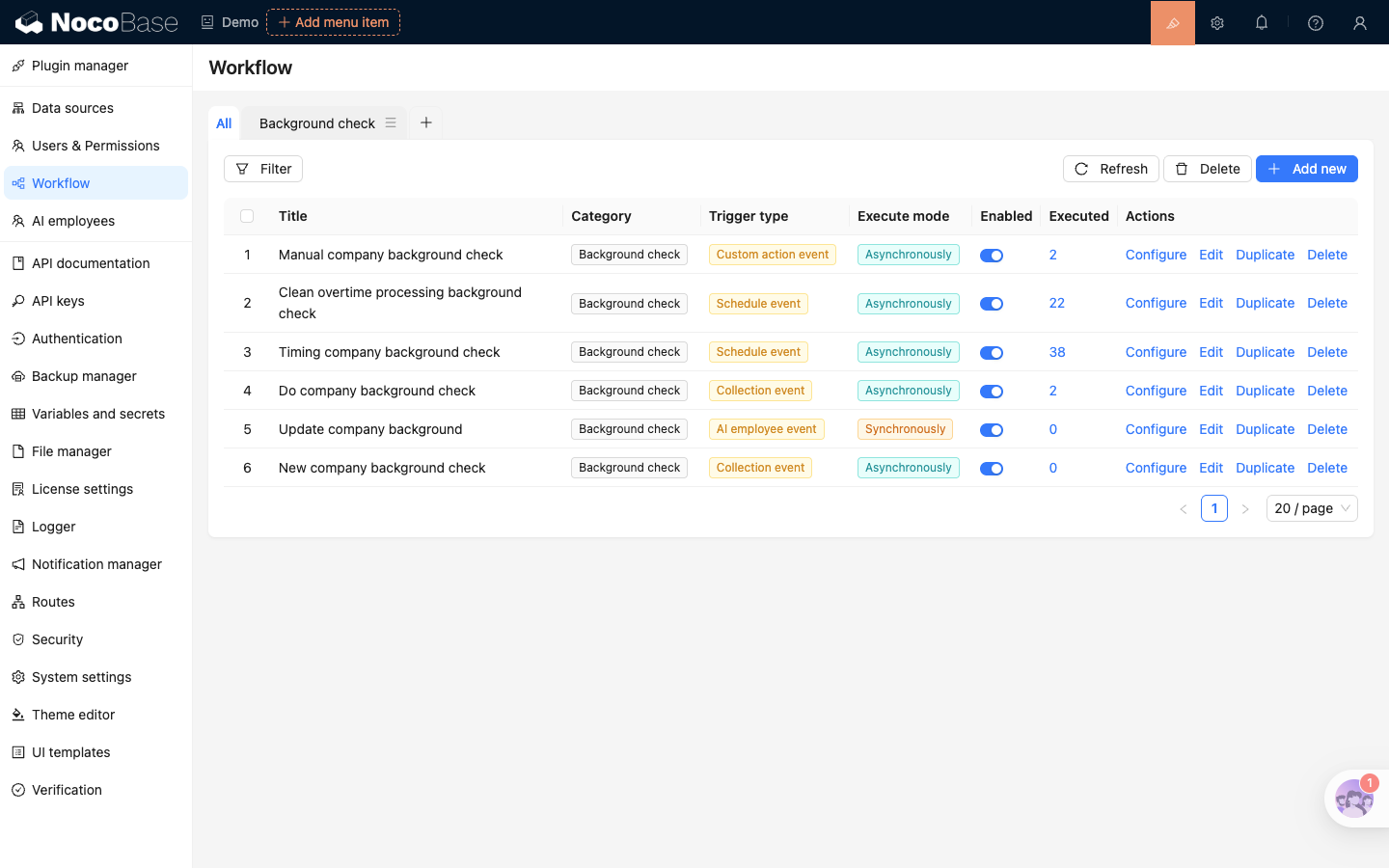The height and width of the screenshot is (868, 1389).
Task: Click the API keys key icon
Action: (x=18, y=301)
